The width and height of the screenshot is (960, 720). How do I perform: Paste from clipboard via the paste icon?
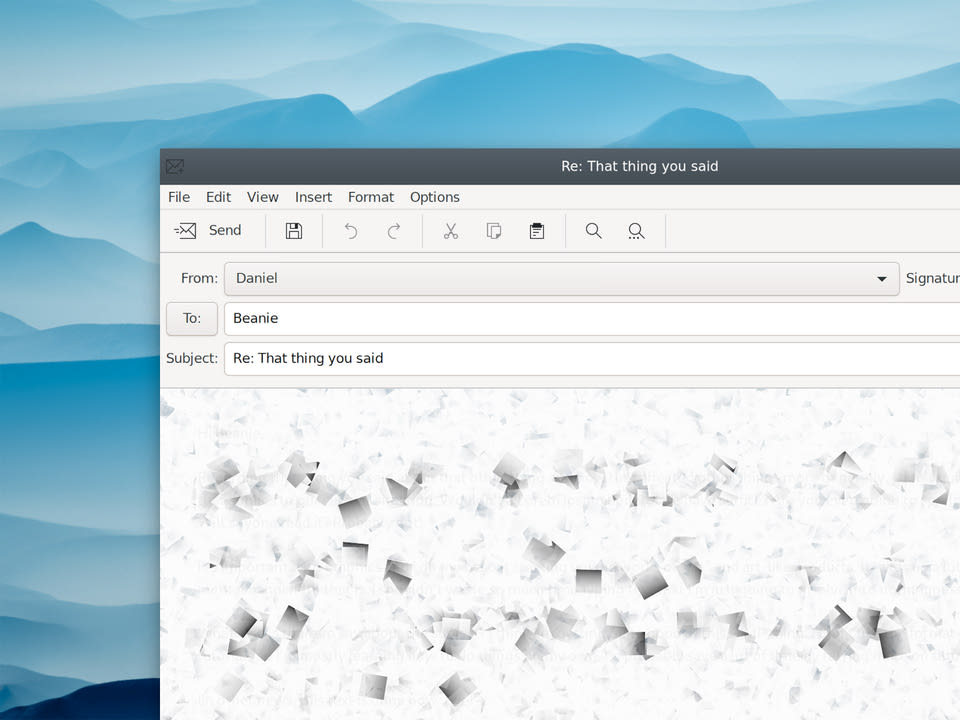click(x=536, y=230)
